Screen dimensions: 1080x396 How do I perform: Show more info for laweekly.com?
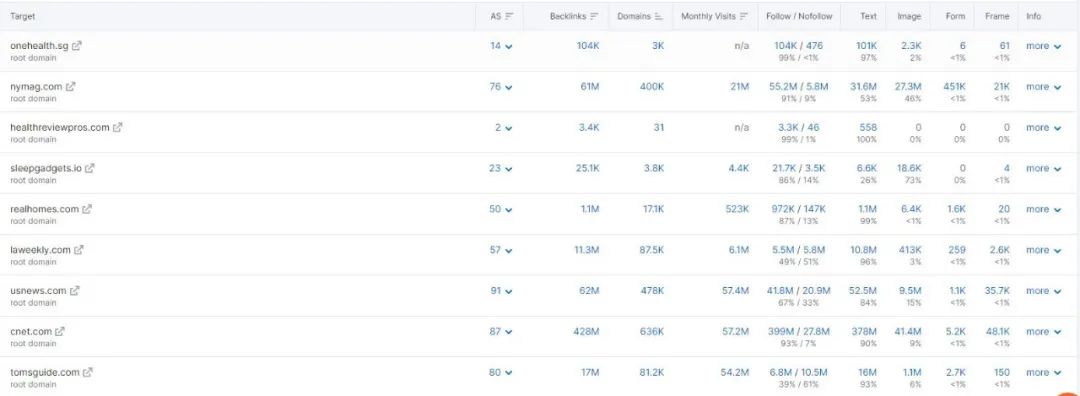(1043, 250)
